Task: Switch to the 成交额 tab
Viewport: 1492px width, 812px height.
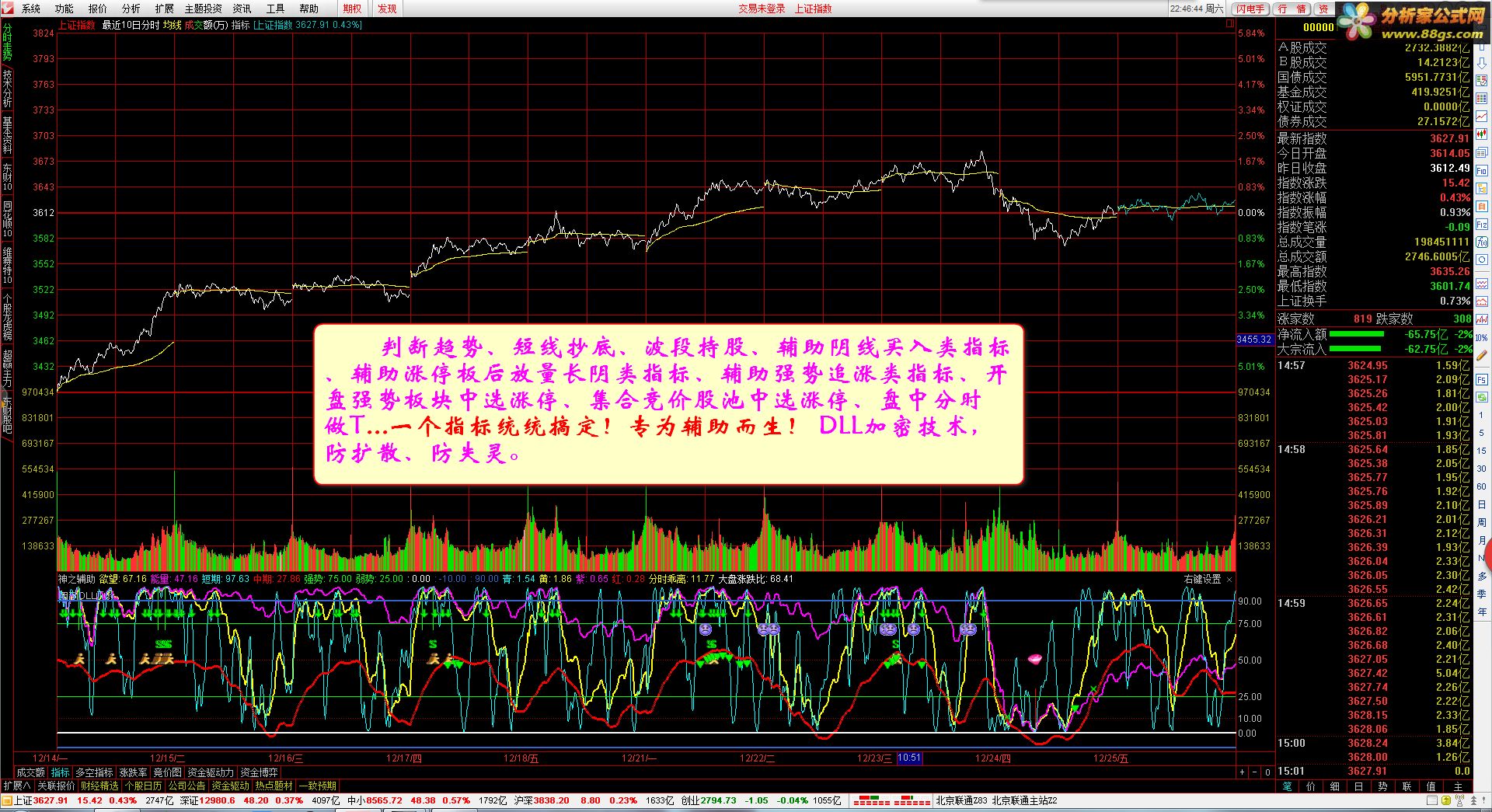Action: pyautogui.click(x=31, y=772)
